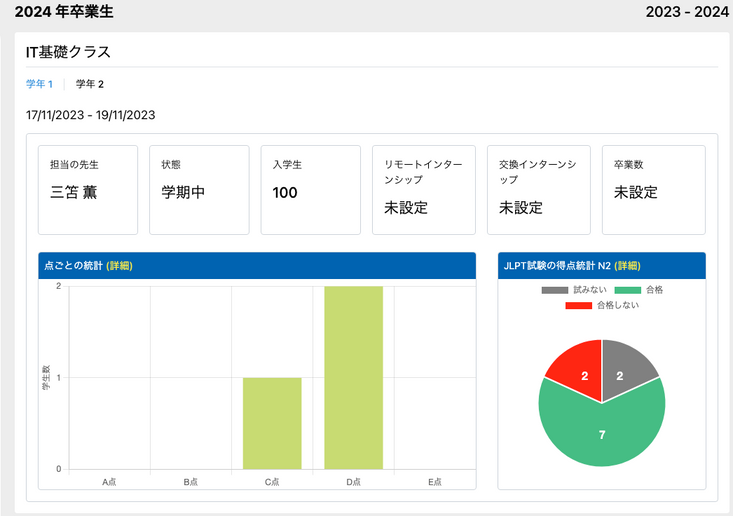Viewport: 733px width, 516px height.
Task: Open 詳細 link for JLPT試験の得点統計 N2
Action: pos(627,265)
